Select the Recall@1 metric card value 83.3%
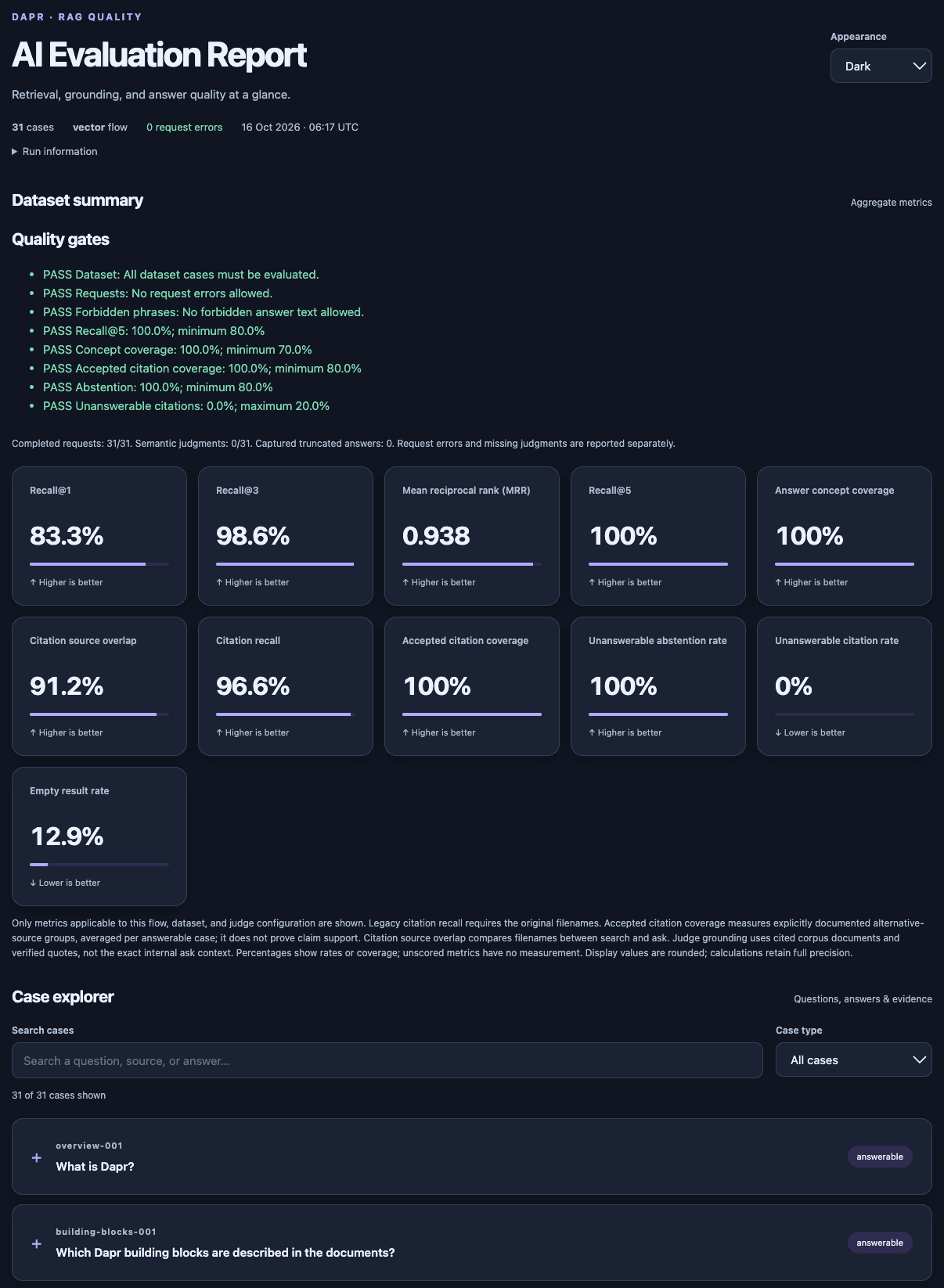The image size is (944, 1288). coord(67,536)
